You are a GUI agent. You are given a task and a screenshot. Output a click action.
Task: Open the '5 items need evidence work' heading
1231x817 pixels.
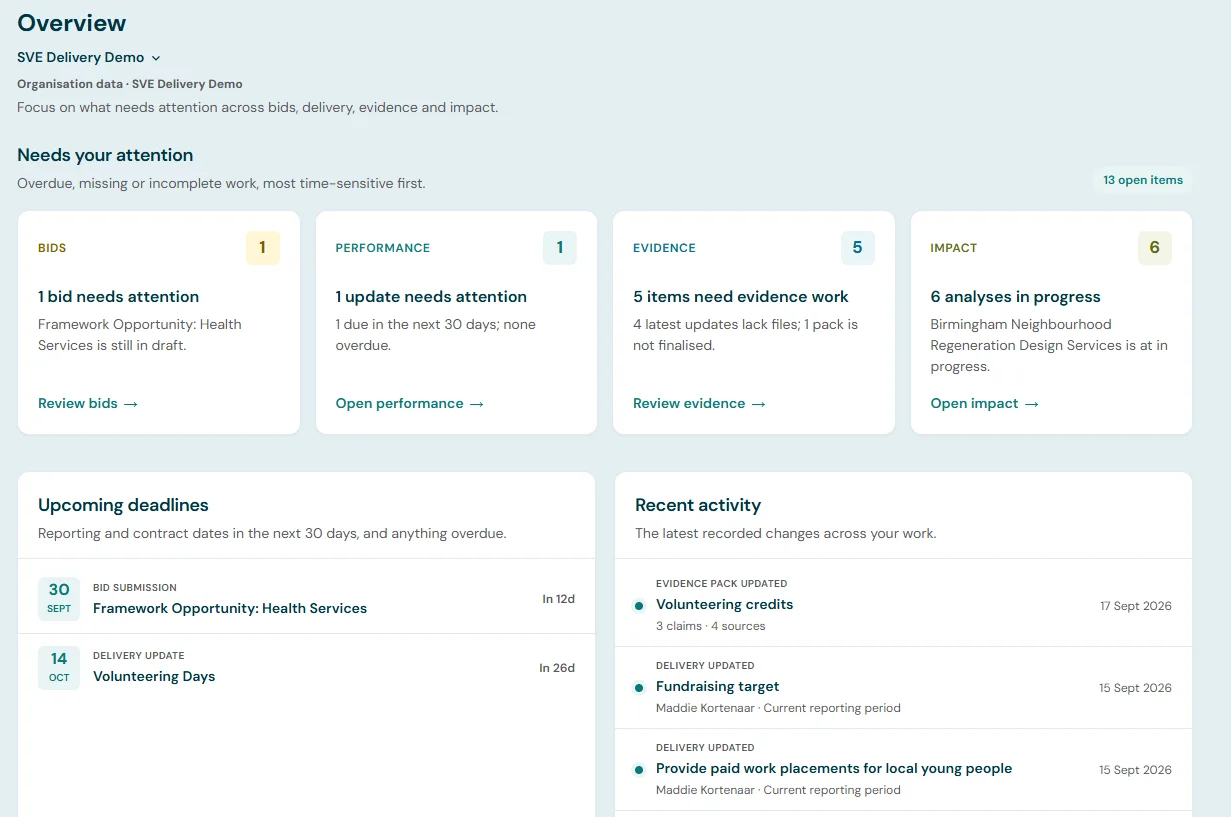[x=741, y=297]
